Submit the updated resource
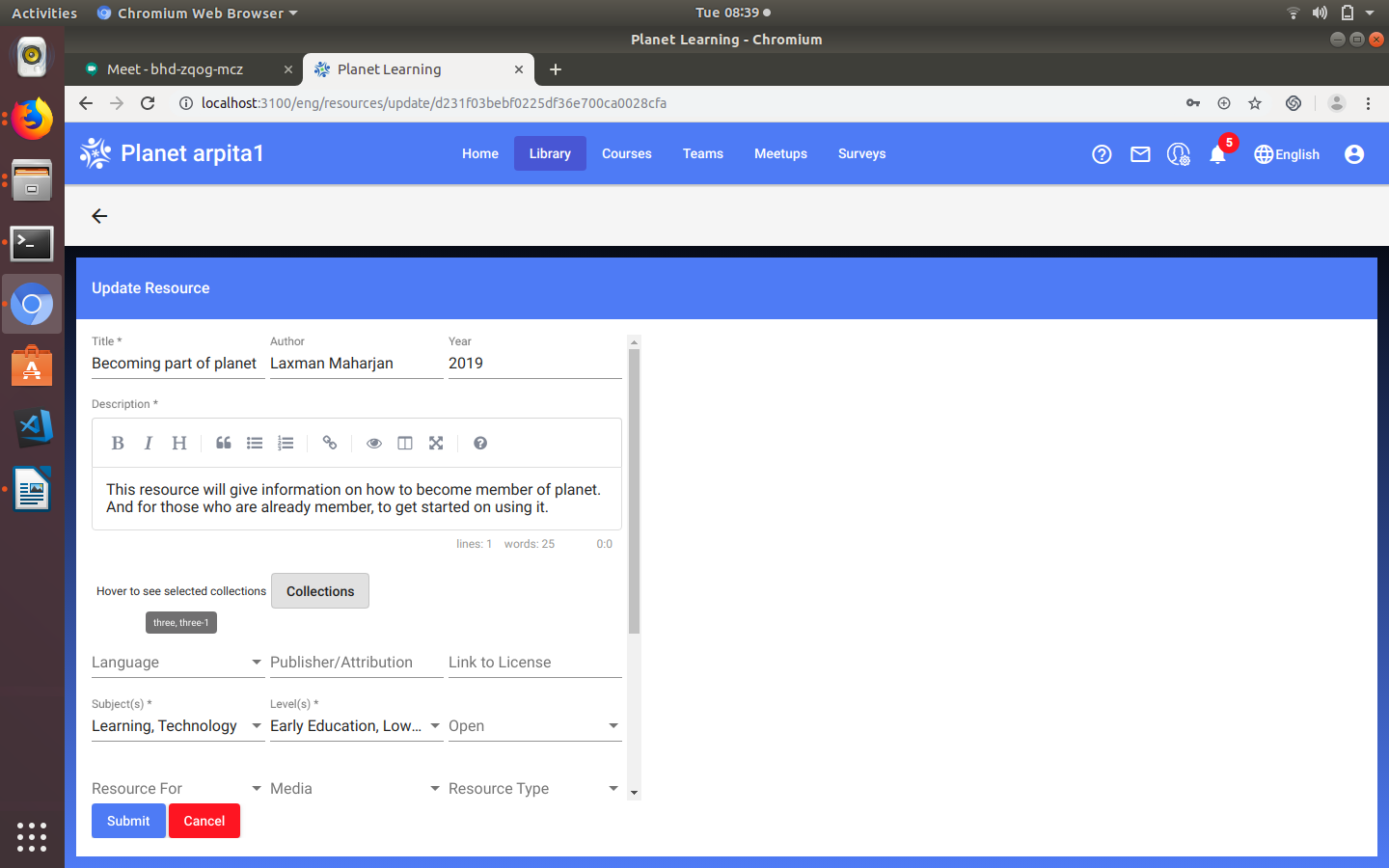The image size is (1389, 868). pyautogui.click(x=128, y=821)
